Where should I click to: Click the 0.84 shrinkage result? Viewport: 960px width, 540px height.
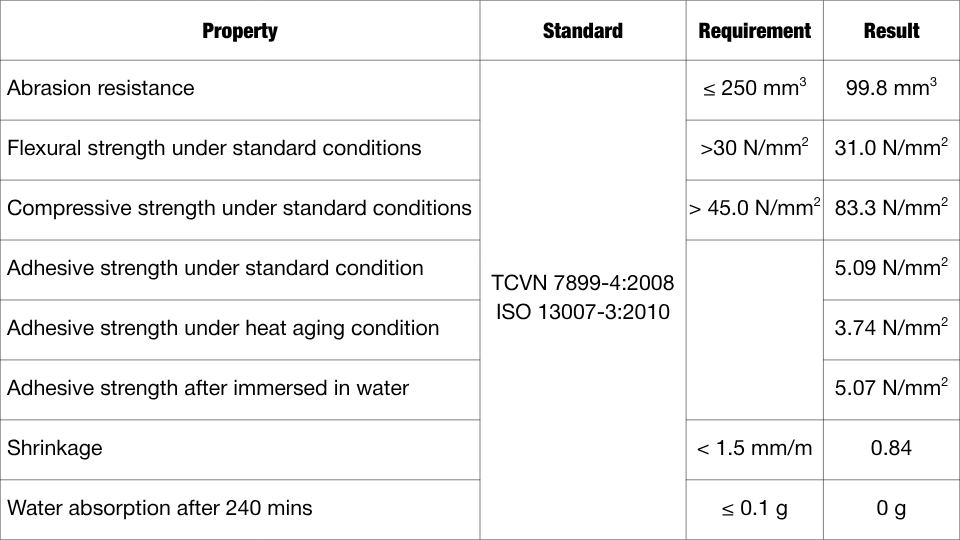tap(891, 448)
